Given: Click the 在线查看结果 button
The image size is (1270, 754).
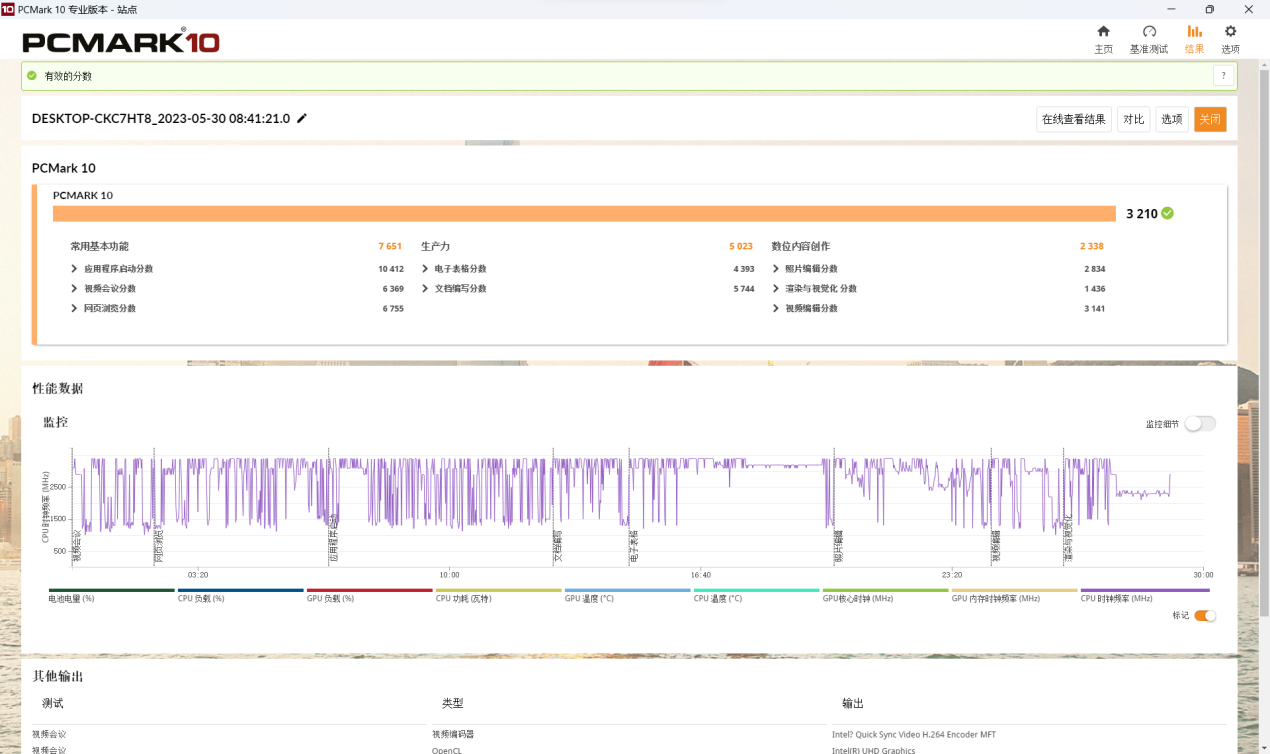Looking at the screenshot, I should [x=1074, y=120].
